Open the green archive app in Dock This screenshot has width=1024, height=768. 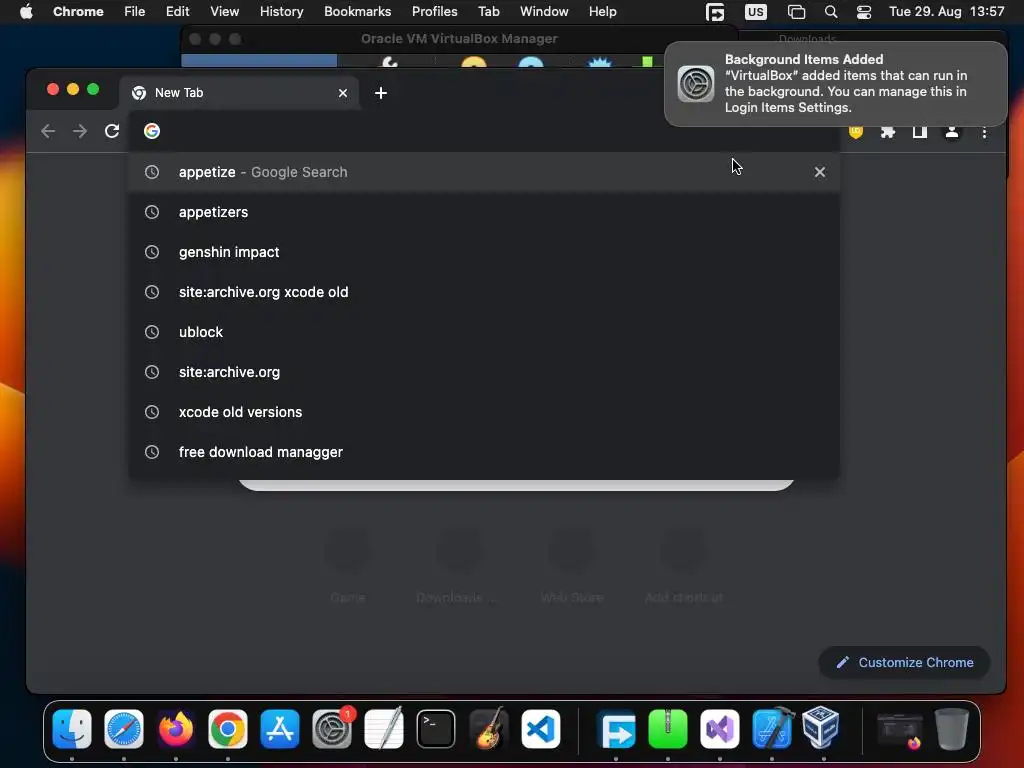click(x=667, y=729)
